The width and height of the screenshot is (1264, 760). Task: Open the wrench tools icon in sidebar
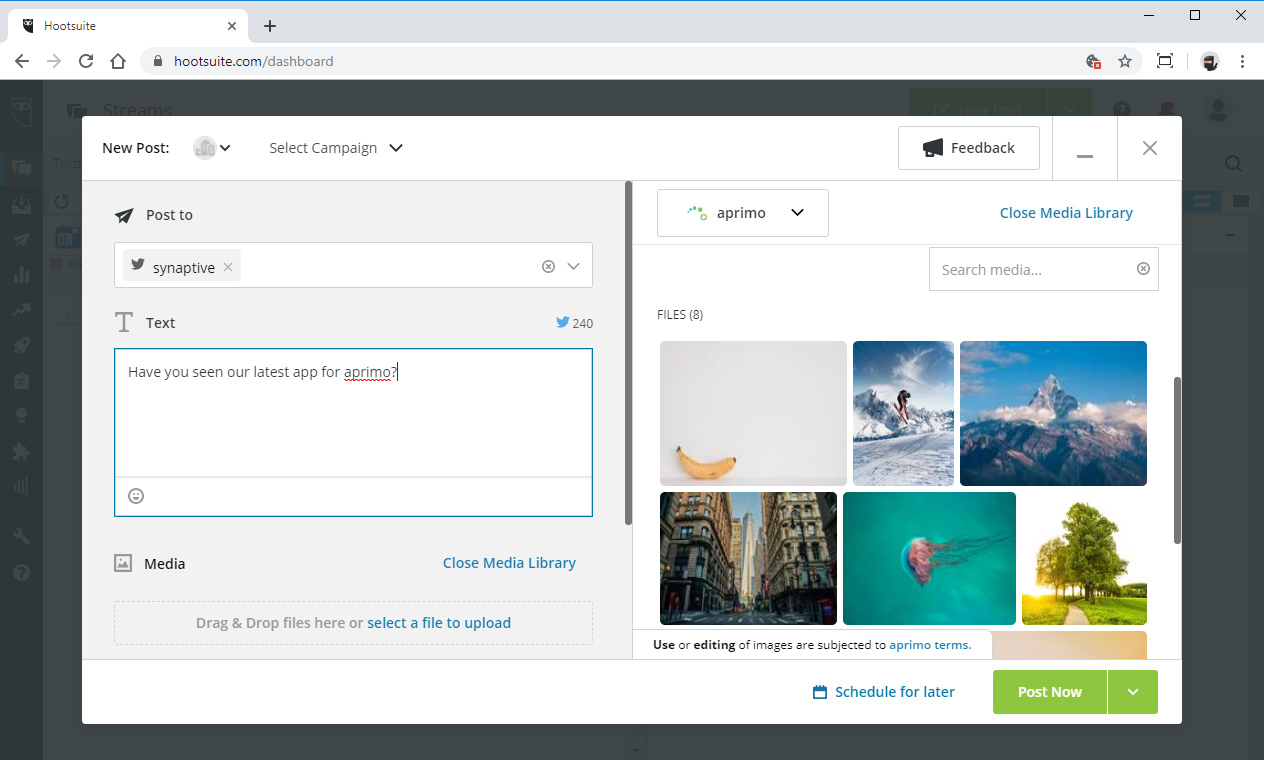pos(21,536)
